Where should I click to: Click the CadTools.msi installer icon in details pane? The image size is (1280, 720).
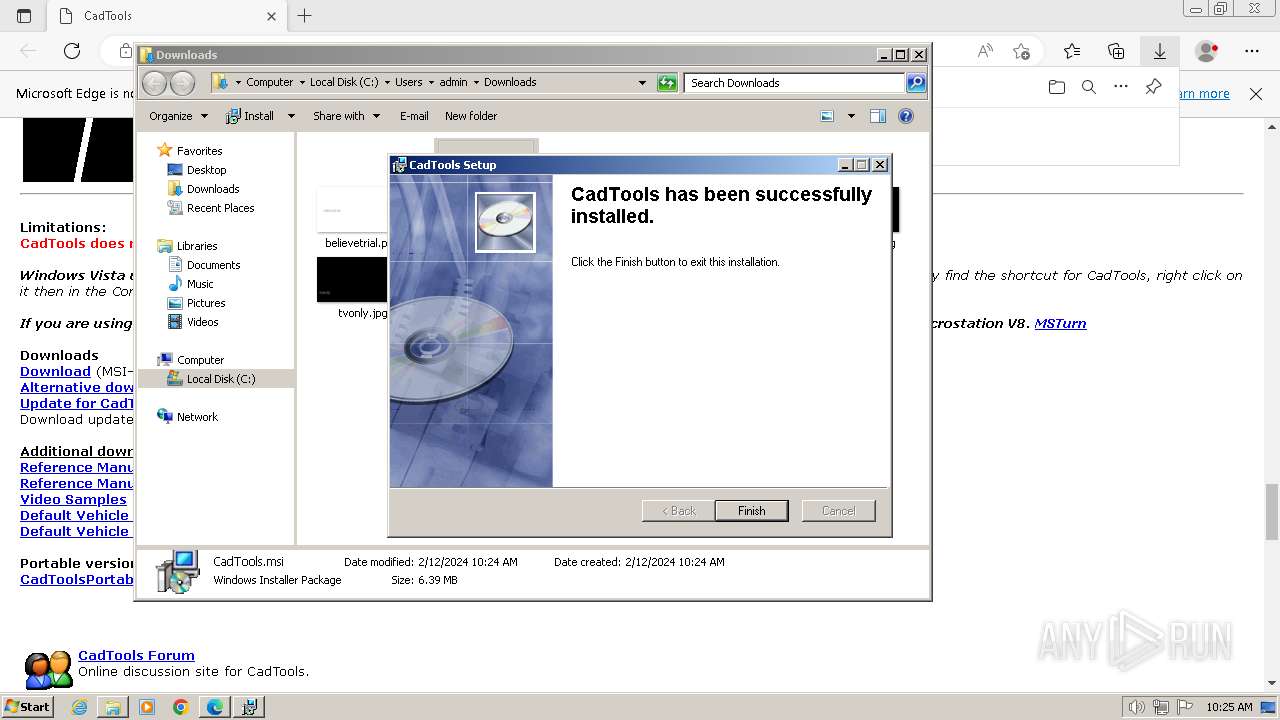point(178,571)
